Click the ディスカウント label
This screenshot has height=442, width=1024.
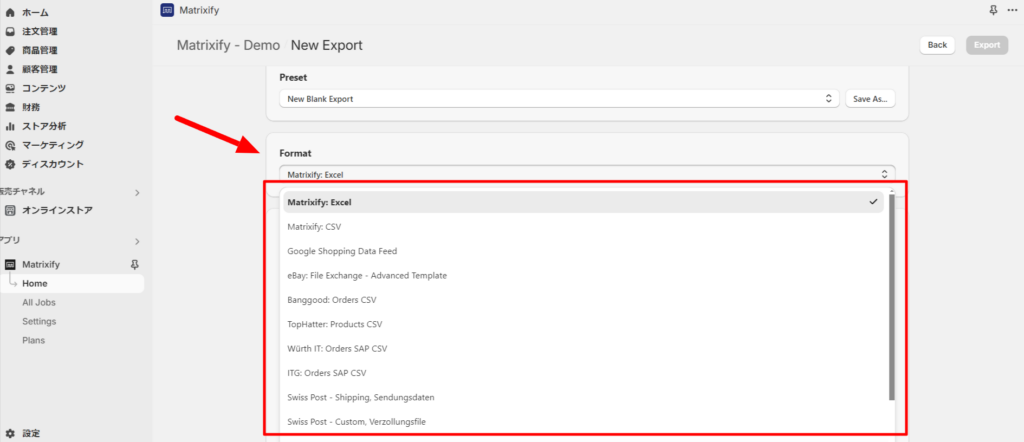53,164
